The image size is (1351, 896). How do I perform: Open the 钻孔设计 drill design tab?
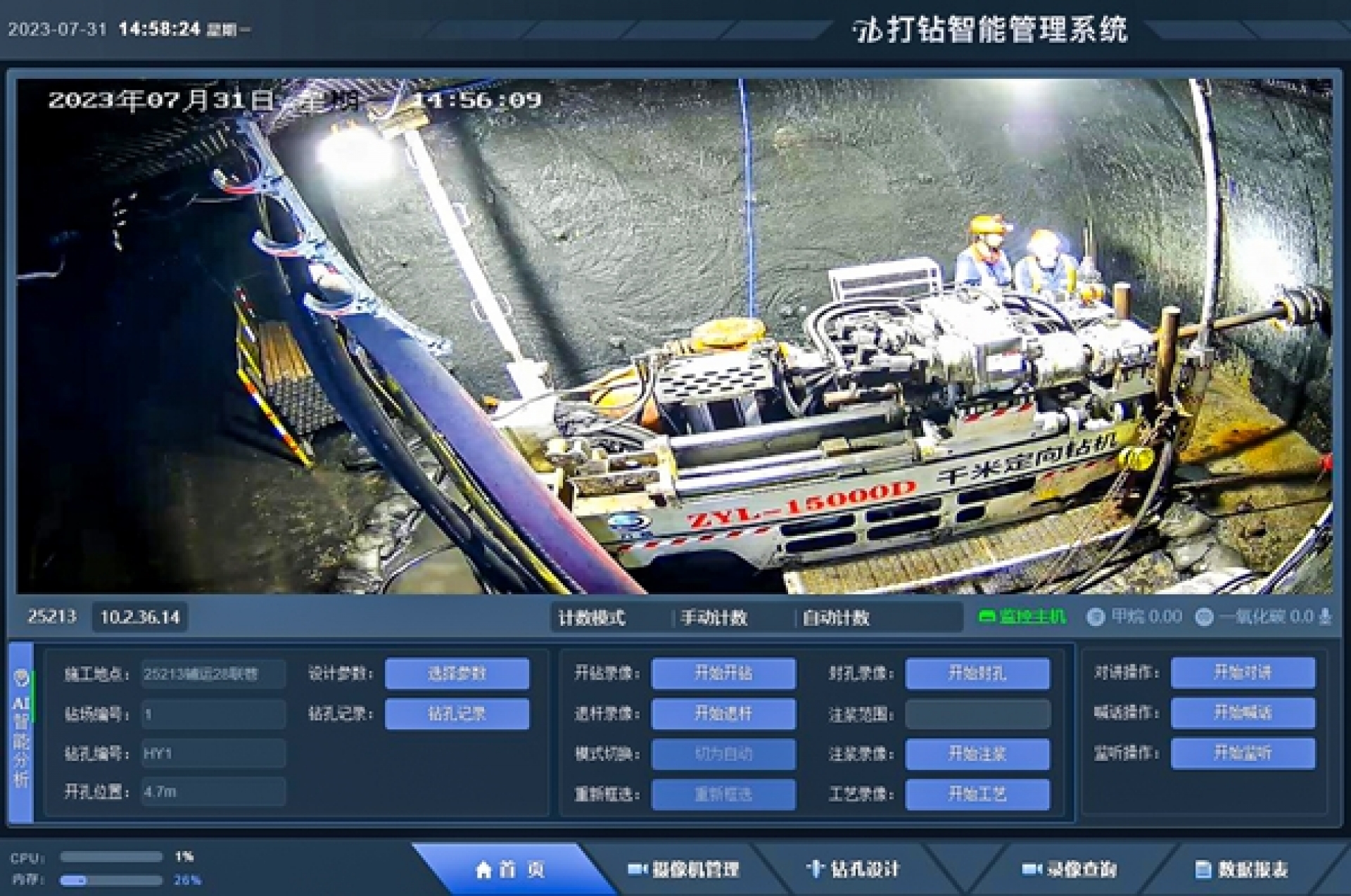click(854, 869)
